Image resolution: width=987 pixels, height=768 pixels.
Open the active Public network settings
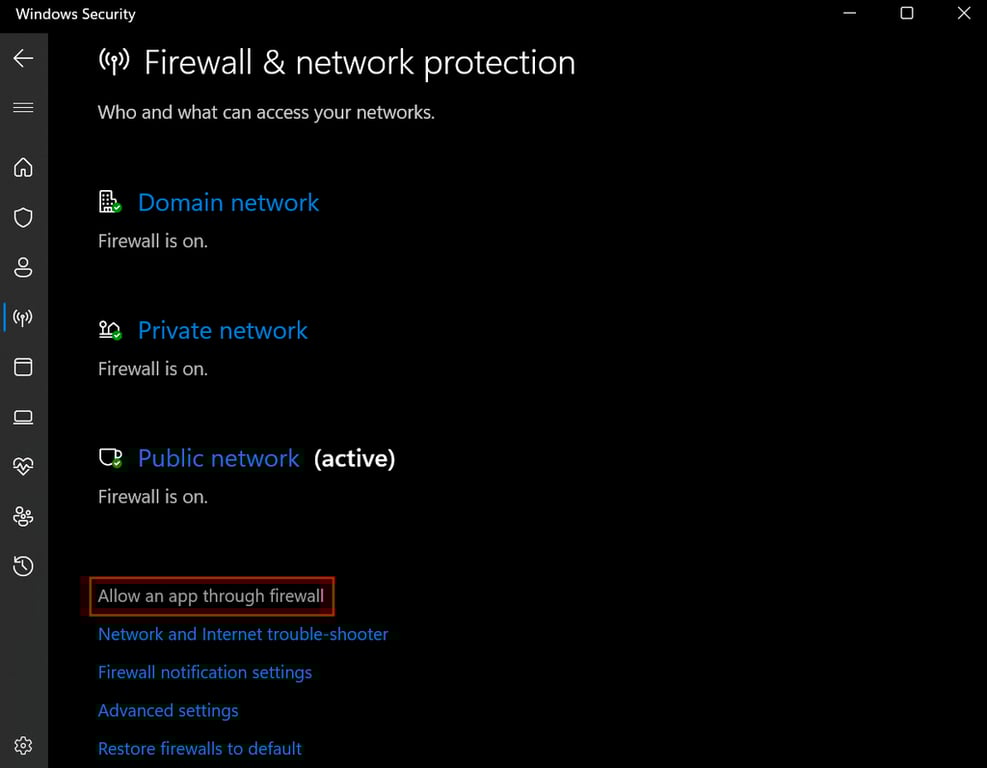[x=218, y=458]
